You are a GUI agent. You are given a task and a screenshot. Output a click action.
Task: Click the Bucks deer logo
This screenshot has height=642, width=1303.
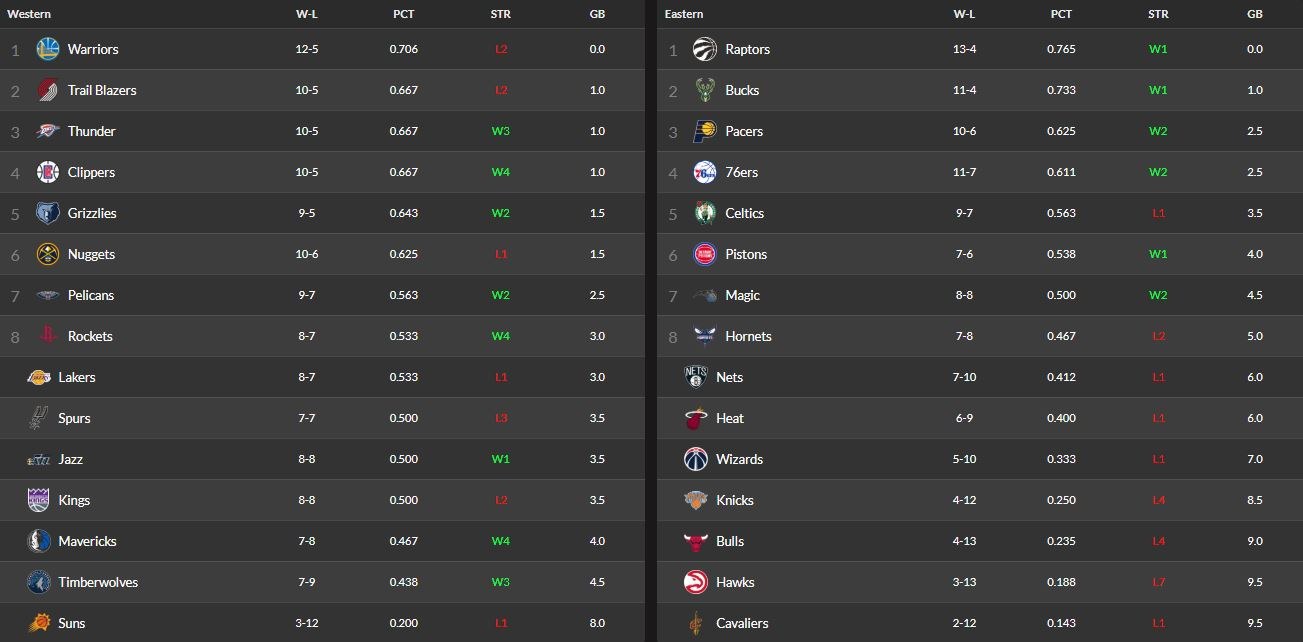pos(705,90)
